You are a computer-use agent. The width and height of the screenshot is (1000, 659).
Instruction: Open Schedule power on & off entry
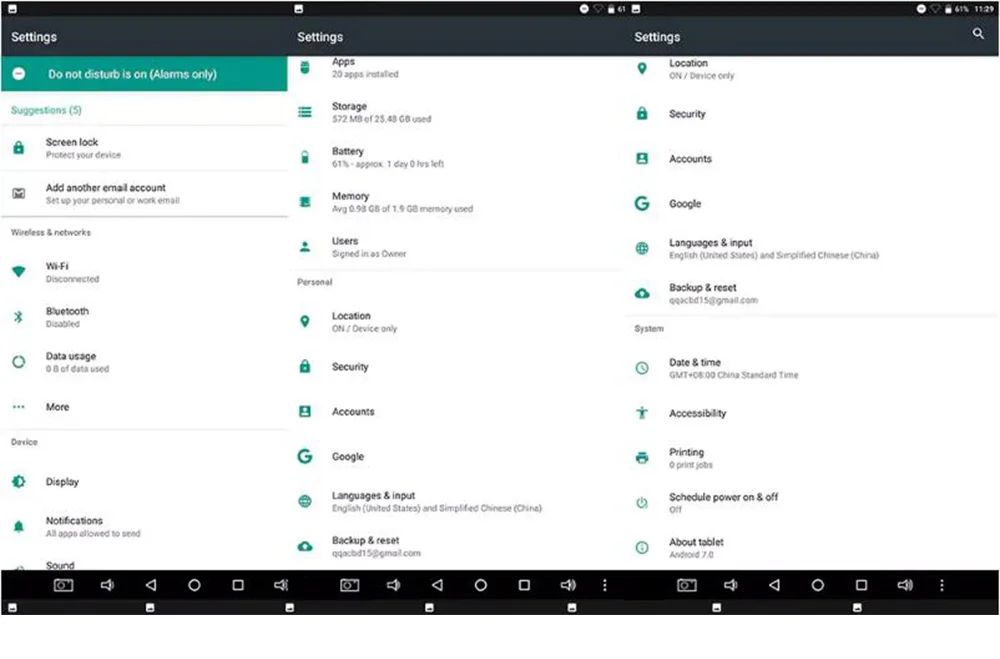pos(813,503)
